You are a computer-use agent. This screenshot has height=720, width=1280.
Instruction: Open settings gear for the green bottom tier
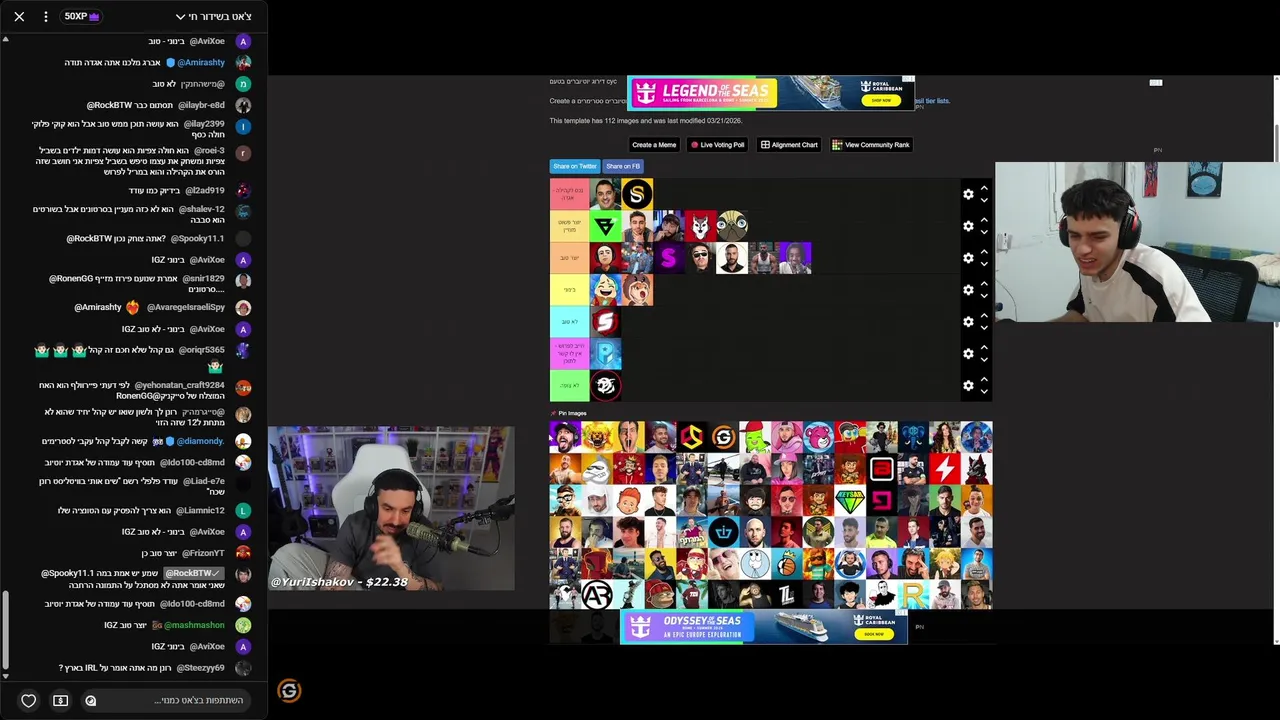[968, 386]
